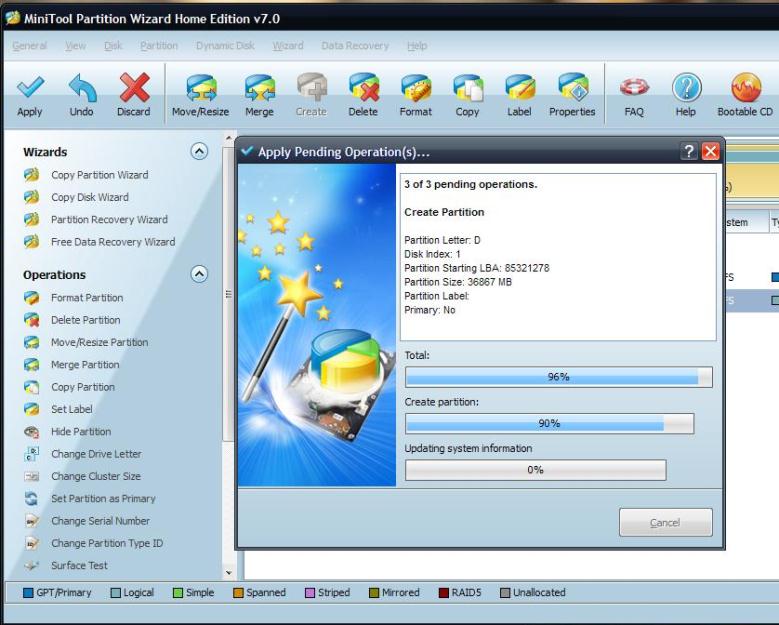Open Free Data Recovery Wizard
This screenshot has height=625, width=779.
(x=113, y=242)
